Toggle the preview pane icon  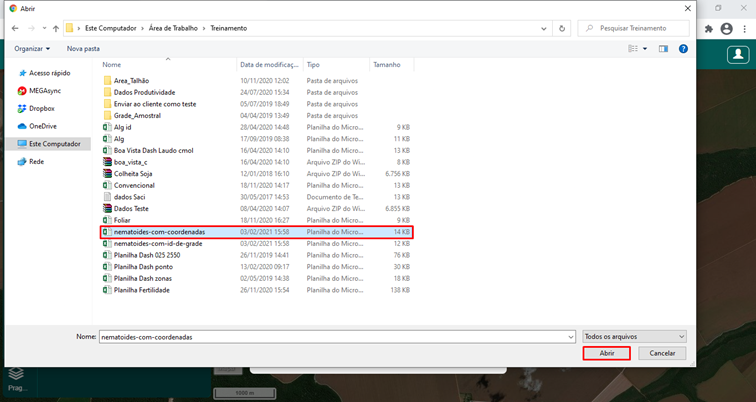(663, 49)
